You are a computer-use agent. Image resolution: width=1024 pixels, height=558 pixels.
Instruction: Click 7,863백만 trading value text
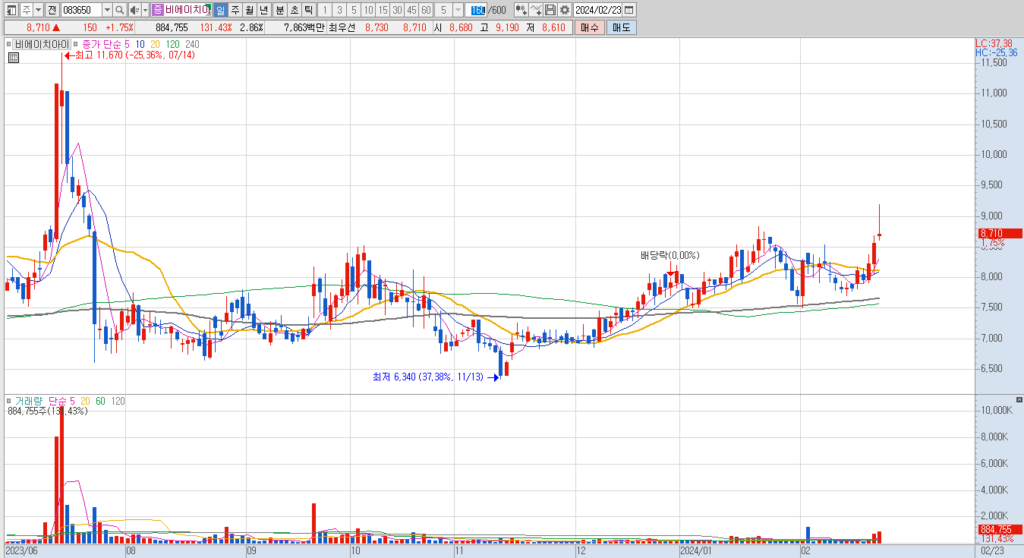(303, 27)
